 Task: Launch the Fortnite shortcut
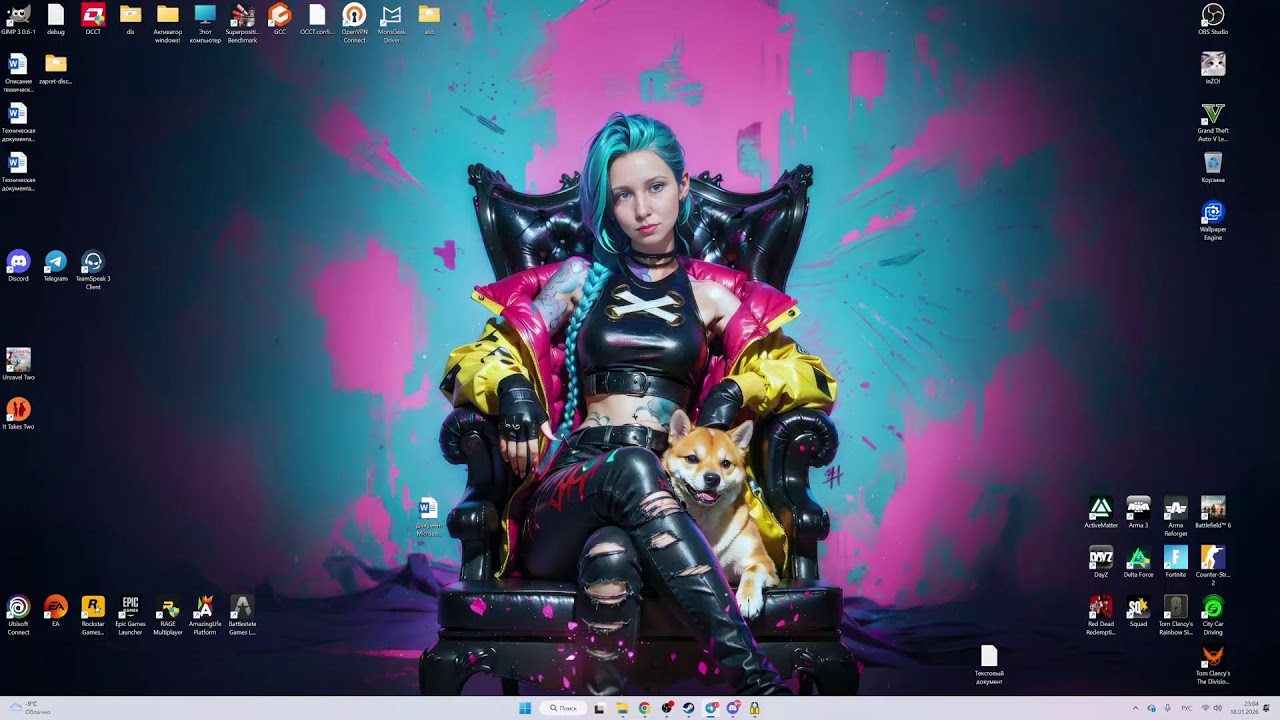click(1176, 562)
